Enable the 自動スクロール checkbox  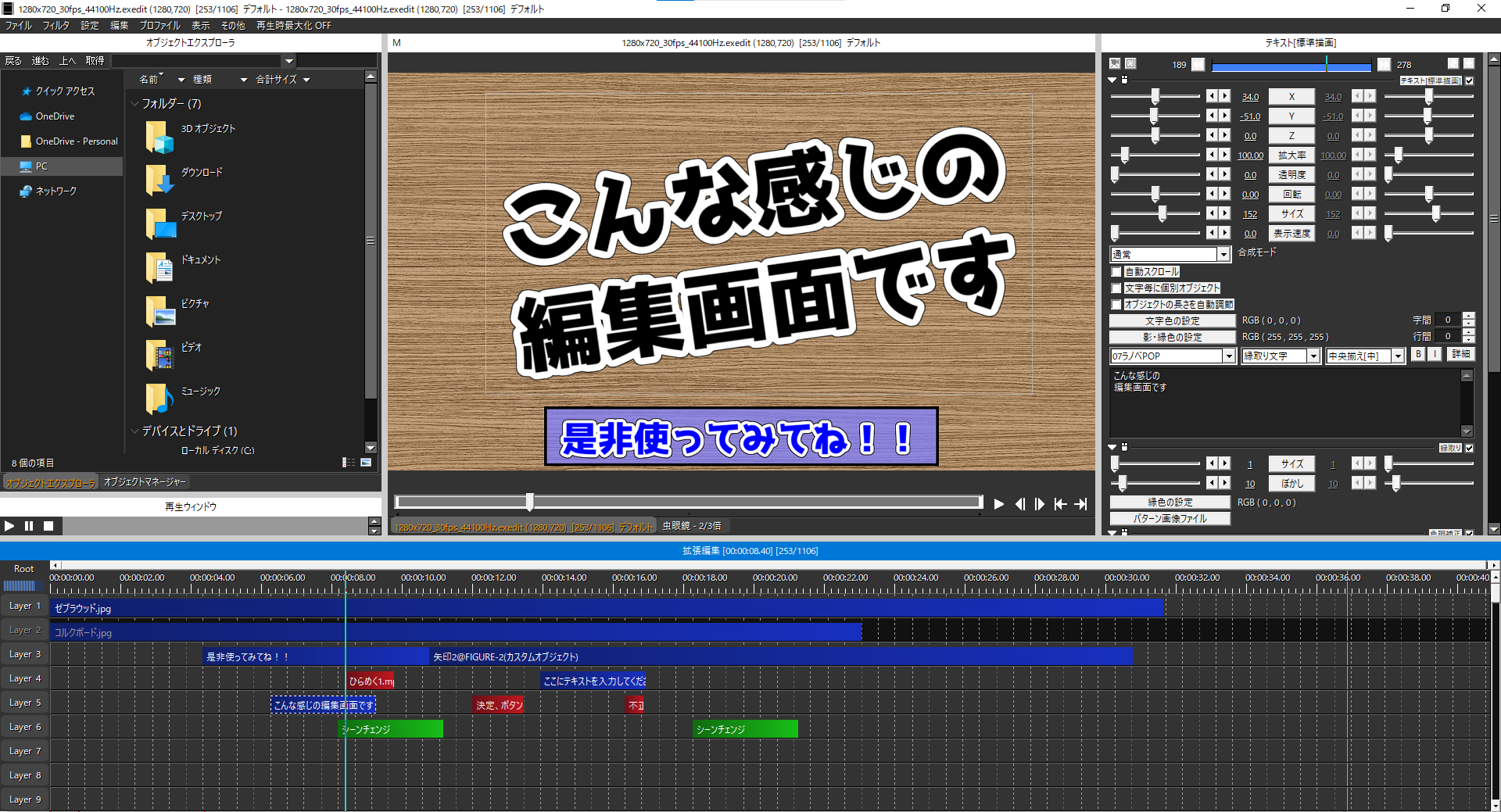pyautogui.click(x=1116, y=271)
